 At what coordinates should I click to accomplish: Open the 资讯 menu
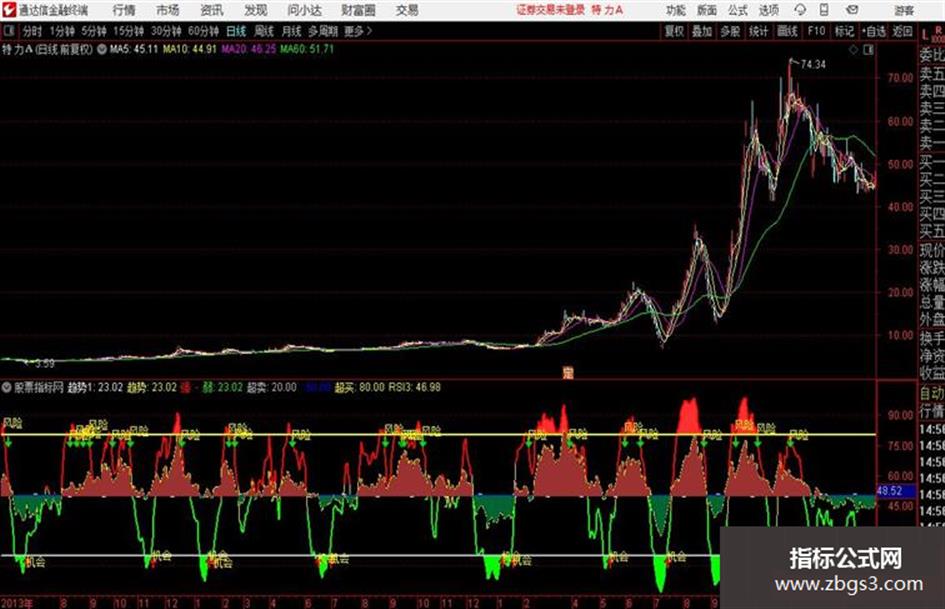212,10
